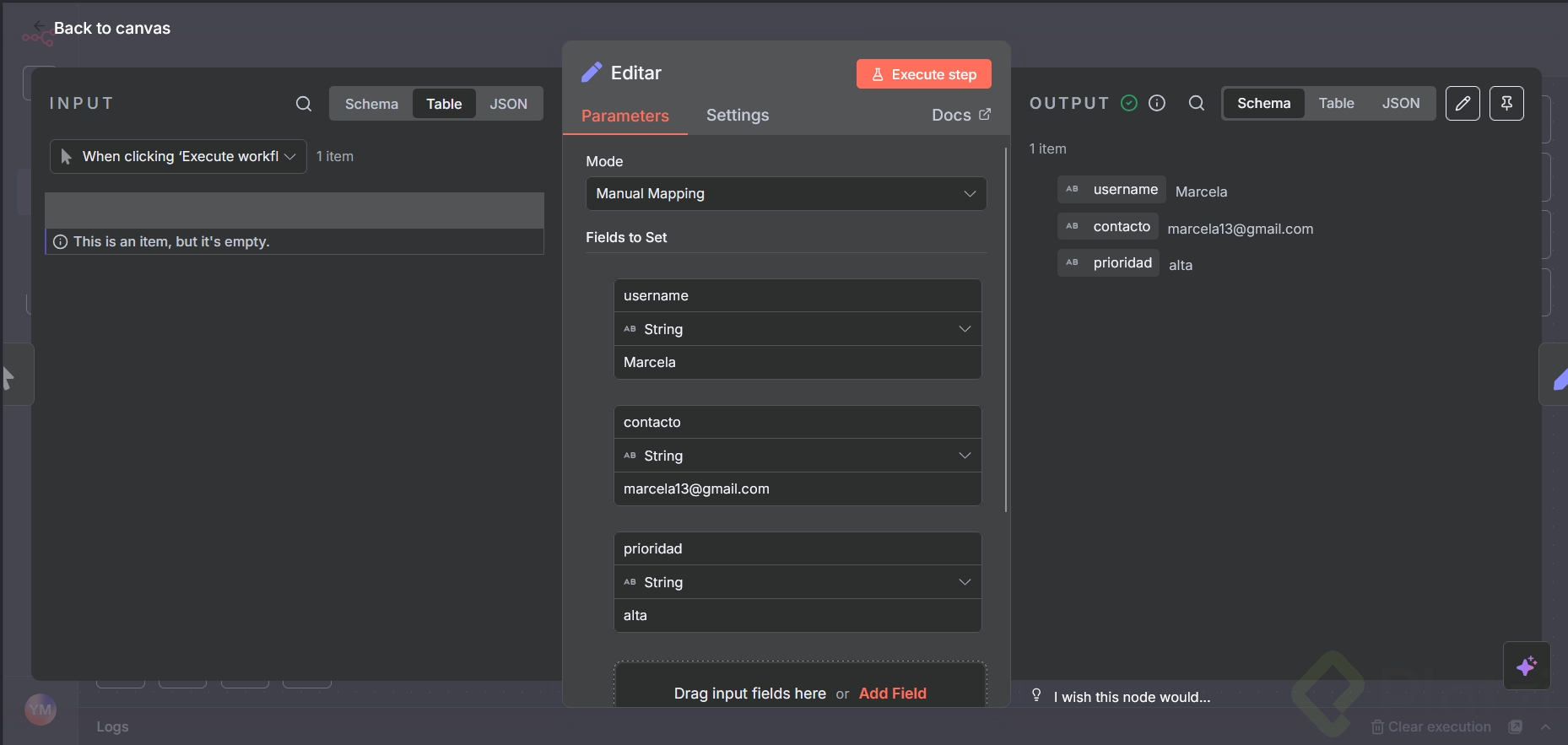Click Back to canvas
1568x745 pixels.
pyautogui.click(x=111, y=28)
